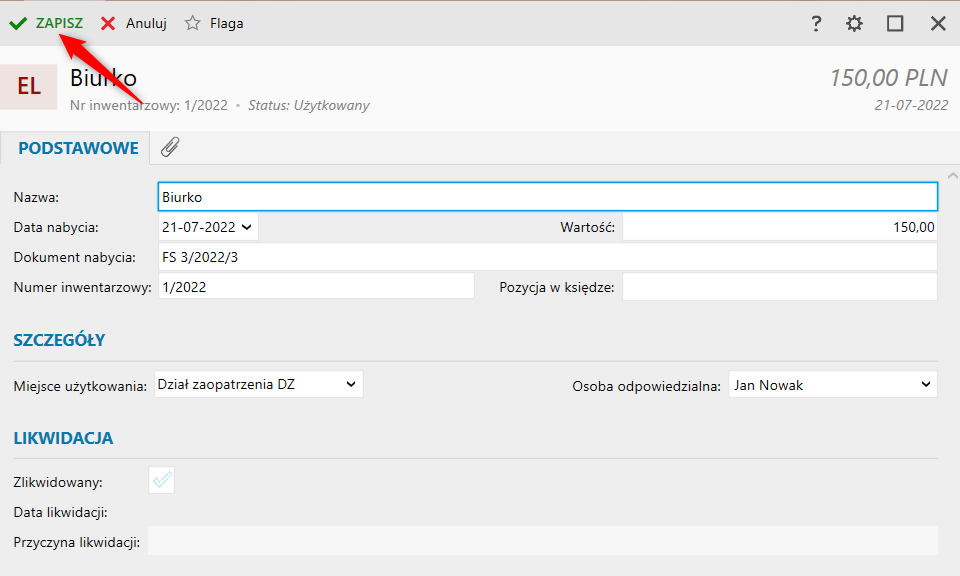The width and height of the screenshot is (960, 576).
Task: Open settings via the gear icon
Action: tap(854, 23)
